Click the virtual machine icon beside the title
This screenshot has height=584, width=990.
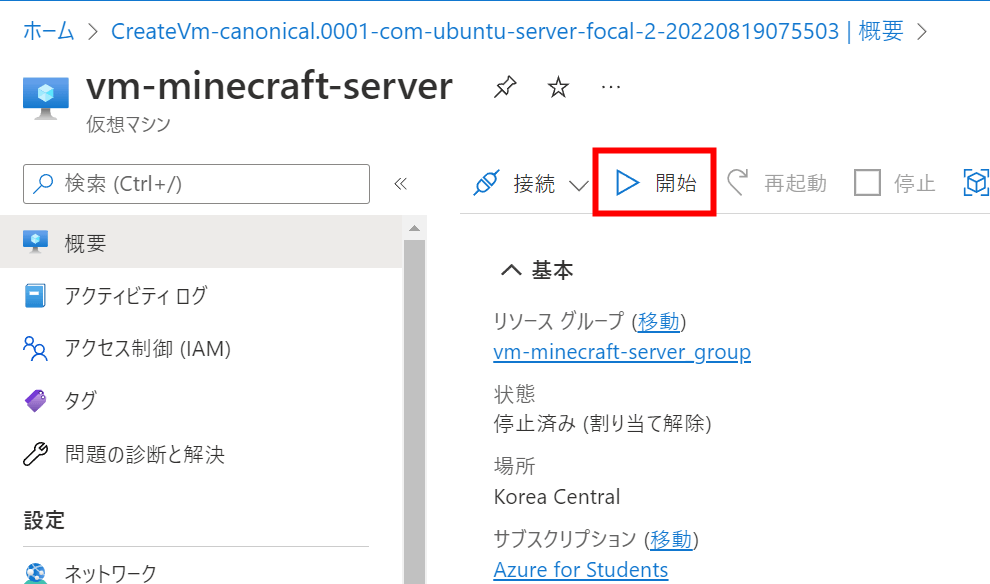45,98
